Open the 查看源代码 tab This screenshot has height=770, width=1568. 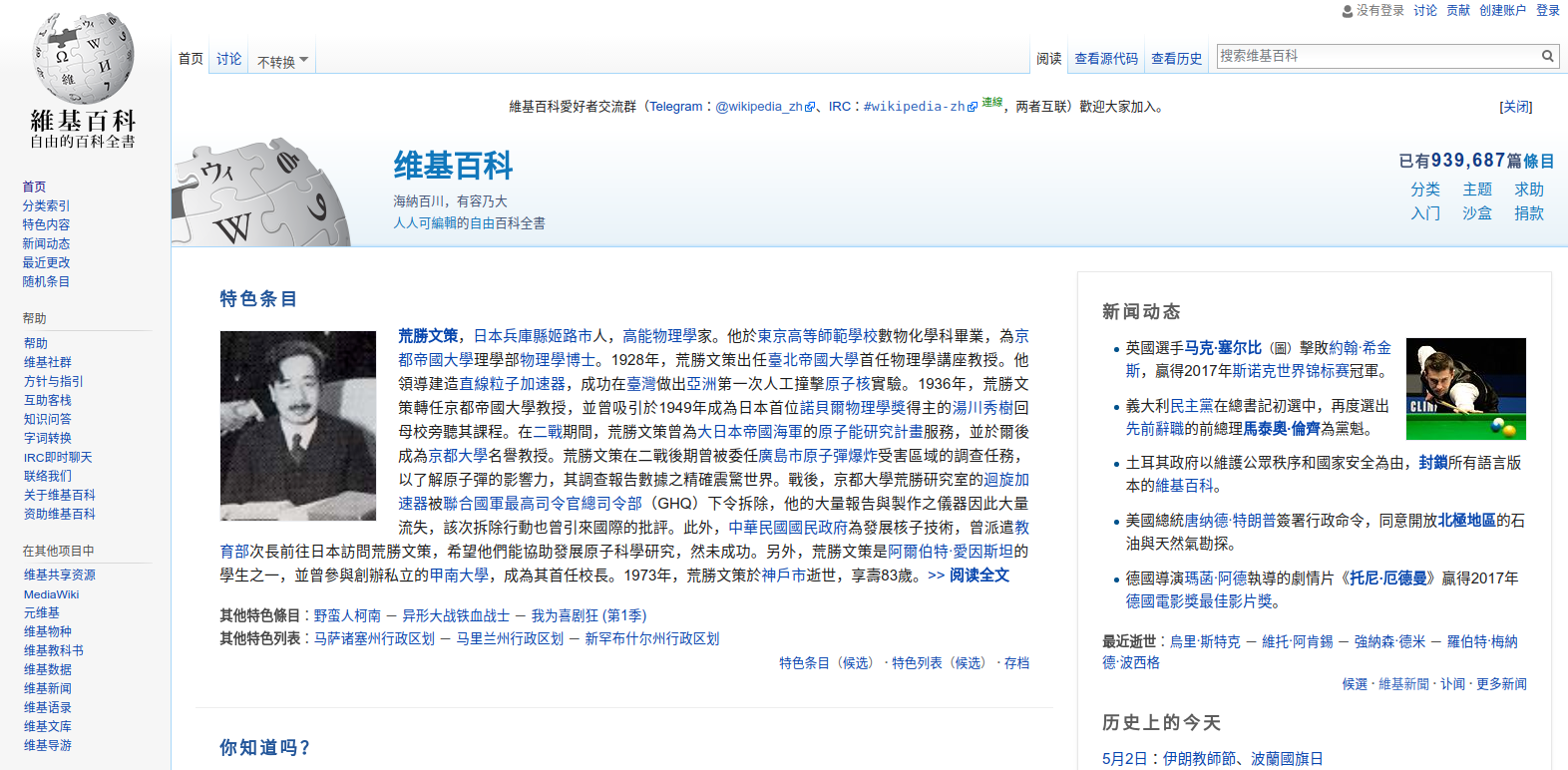[x=1105, y=59]
